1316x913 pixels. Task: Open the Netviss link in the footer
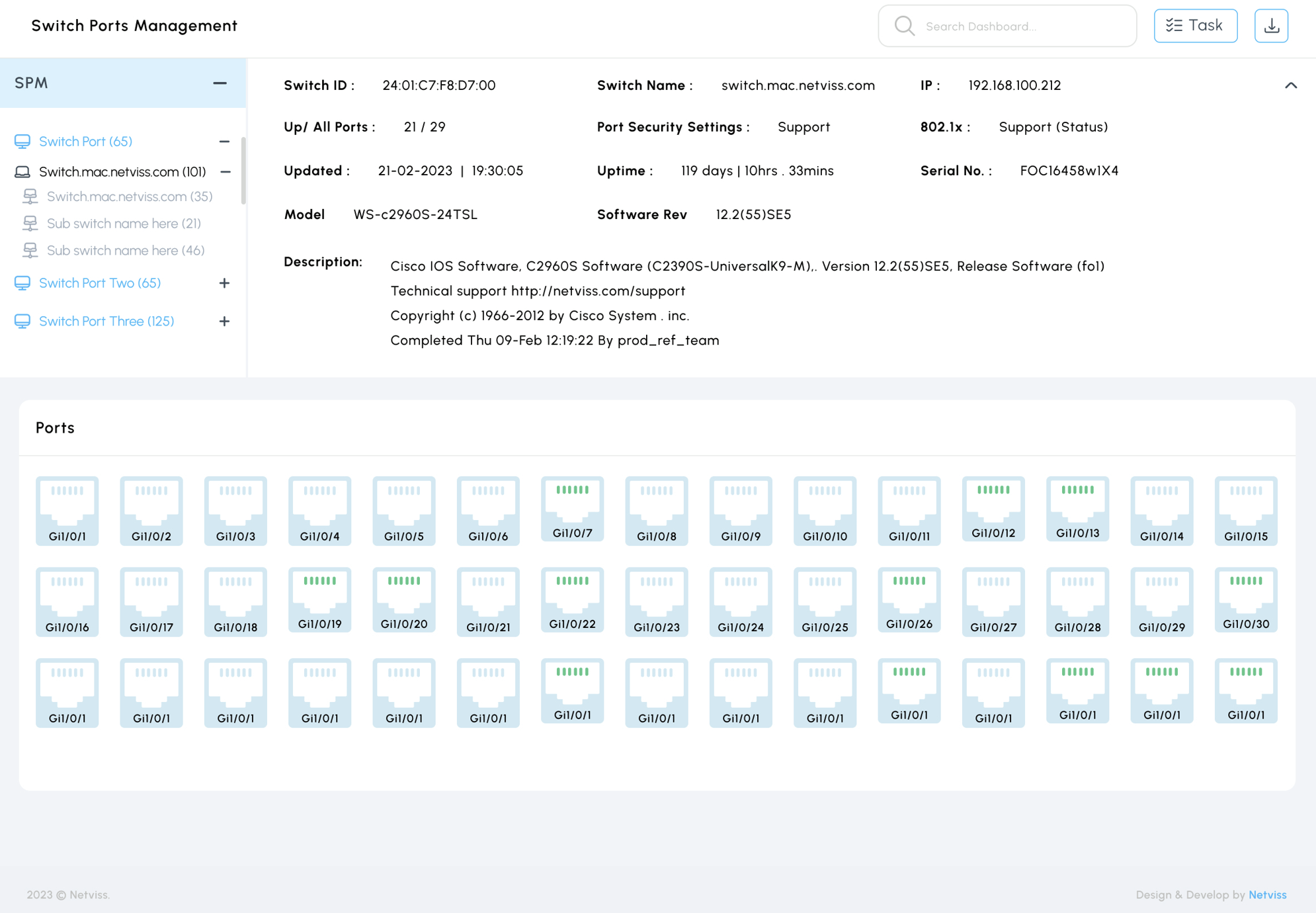tap(1267, 894)
